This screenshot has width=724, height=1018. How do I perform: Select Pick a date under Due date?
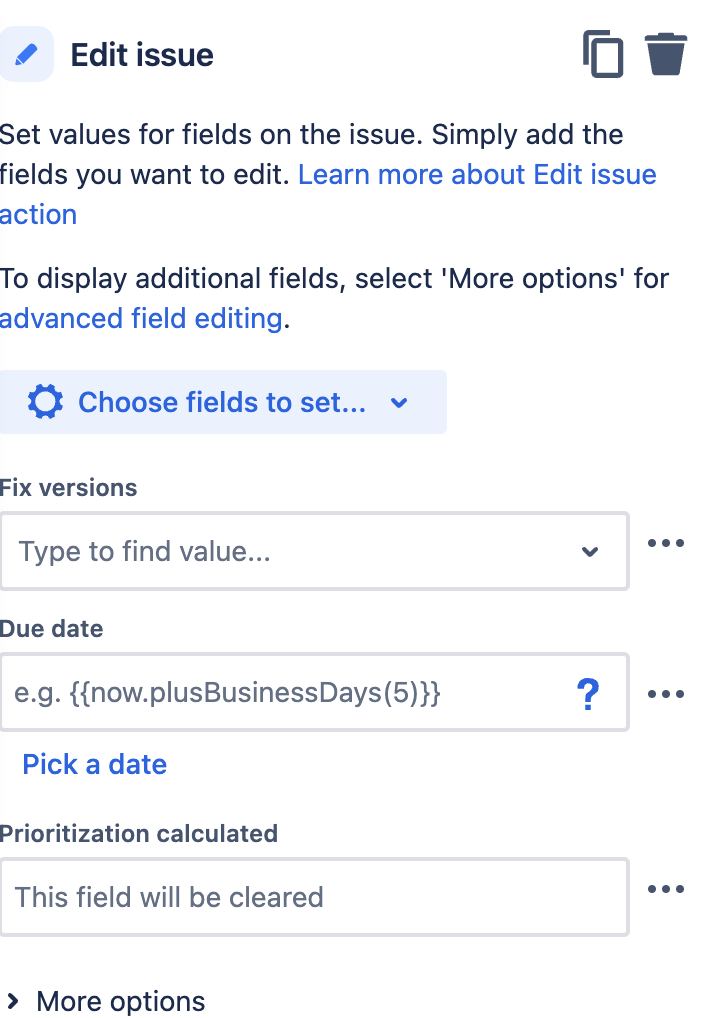click(x=93, y=764)
